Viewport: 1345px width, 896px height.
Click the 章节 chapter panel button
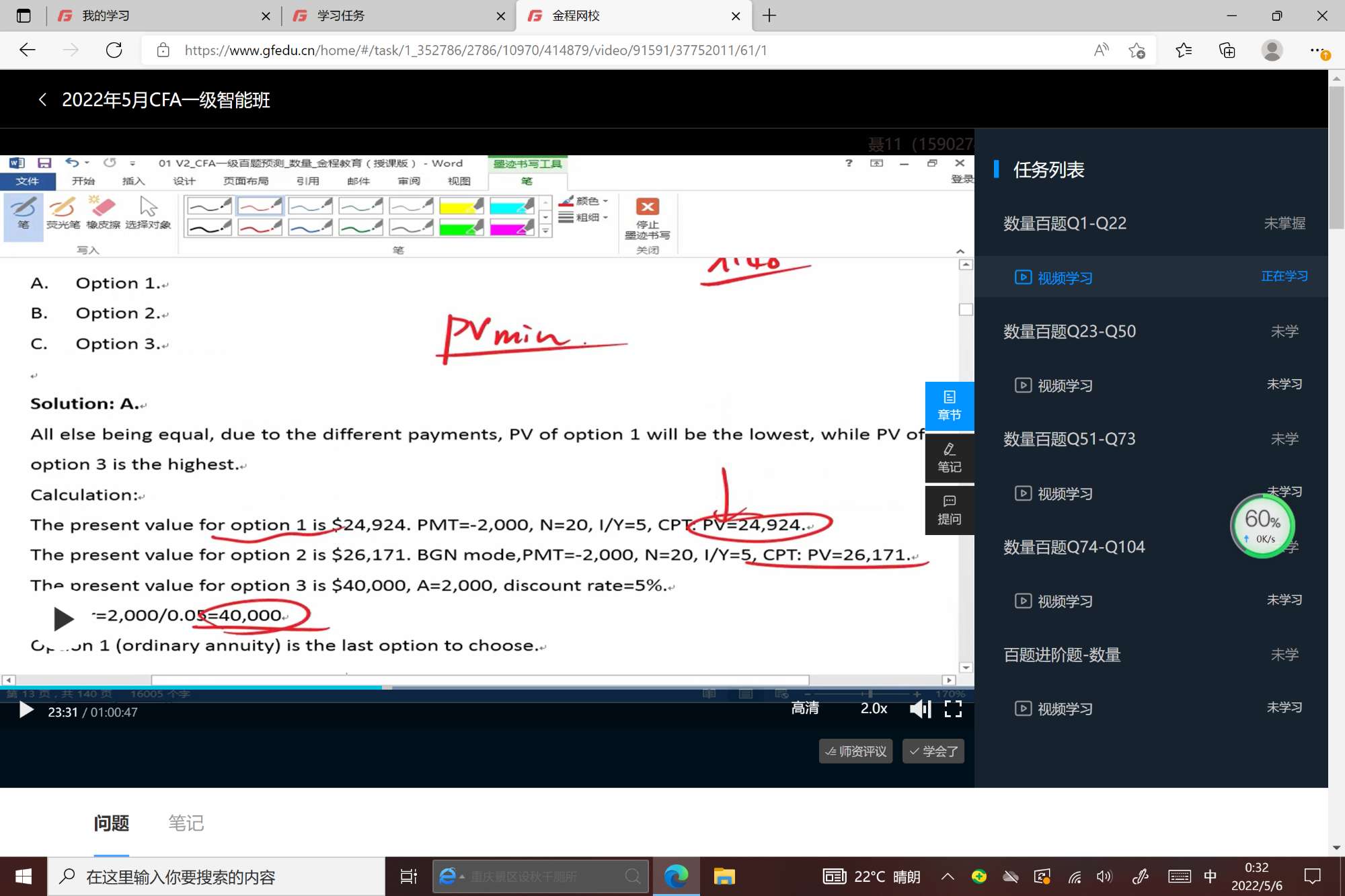(949, 406)
